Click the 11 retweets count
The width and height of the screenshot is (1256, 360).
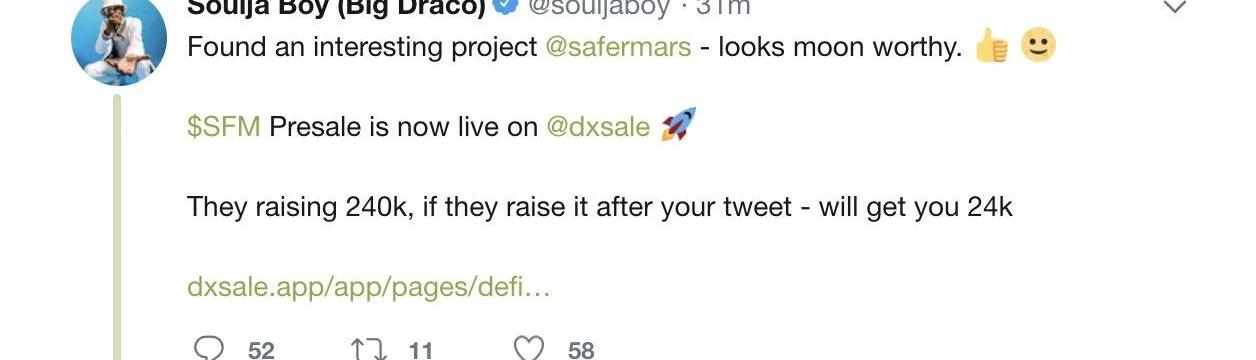(421, 350)
